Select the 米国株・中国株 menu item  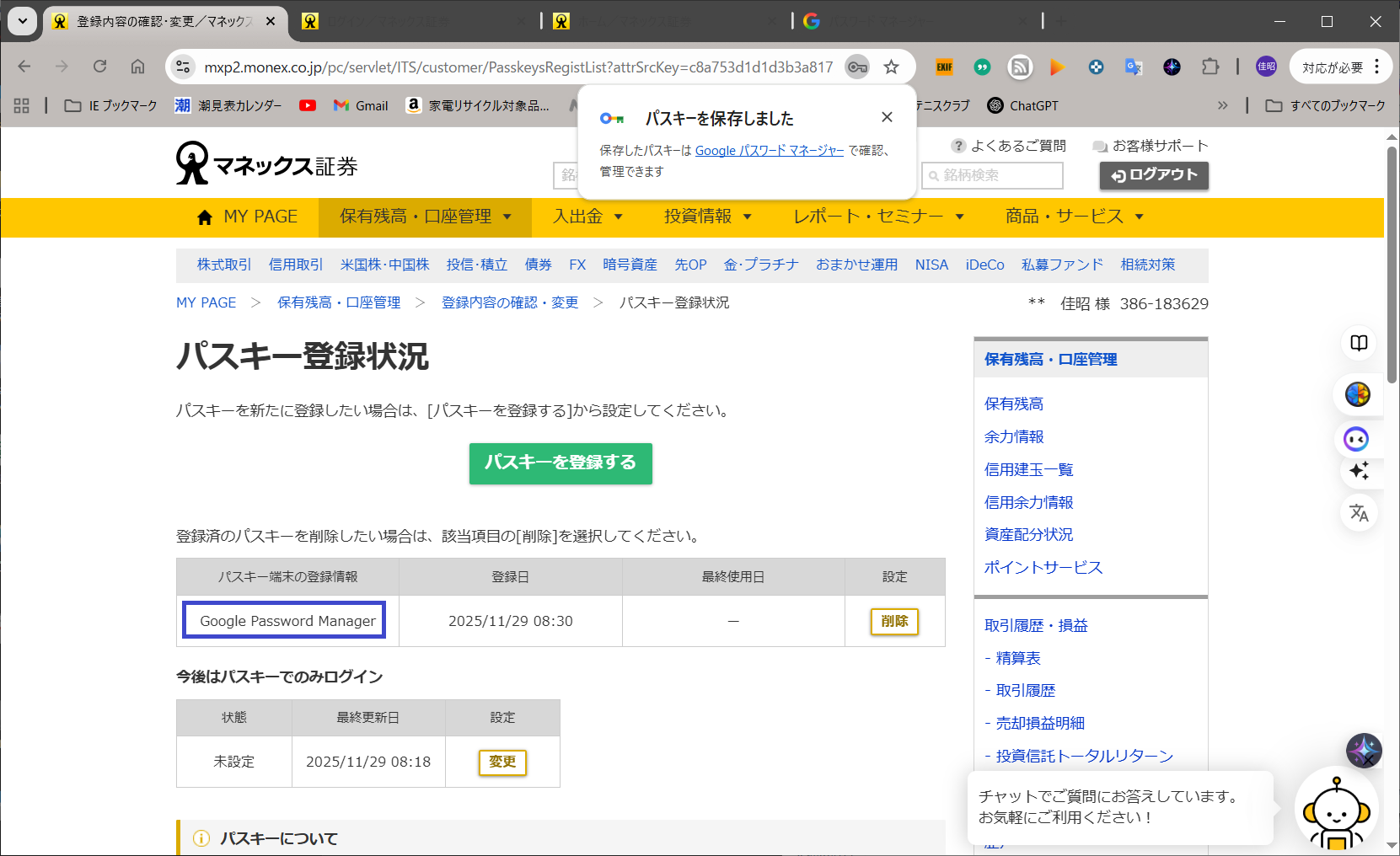384,265
